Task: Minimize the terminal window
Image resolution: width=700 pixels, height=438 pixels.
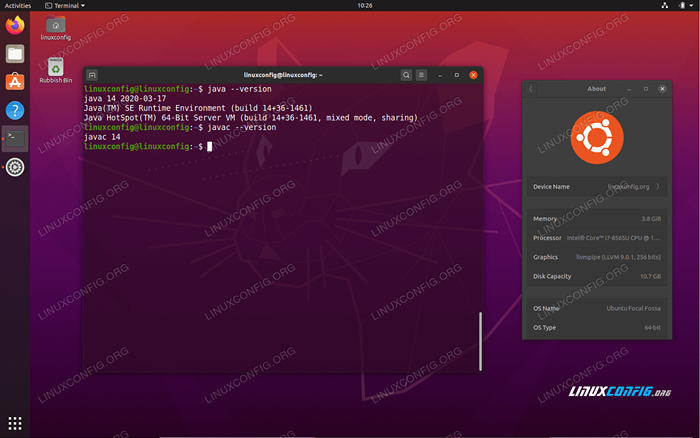Action: point(440,75)
